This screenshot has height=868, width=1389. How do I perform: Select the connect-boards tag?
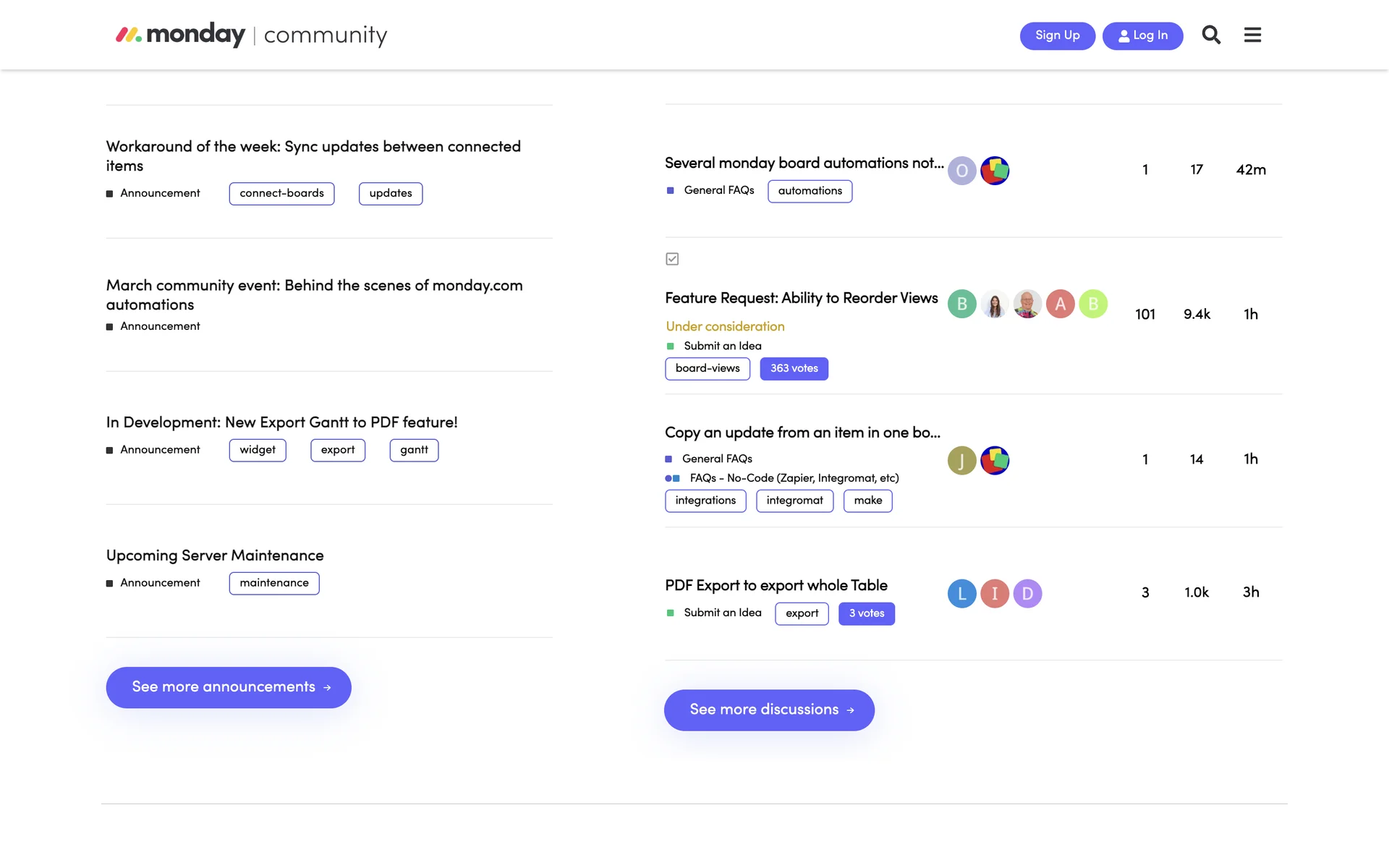(x=281, y=193)
